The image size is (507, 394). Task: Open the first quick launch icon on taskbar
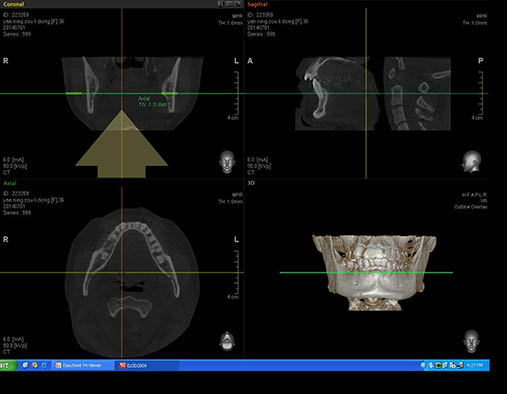tap(25, 365)
